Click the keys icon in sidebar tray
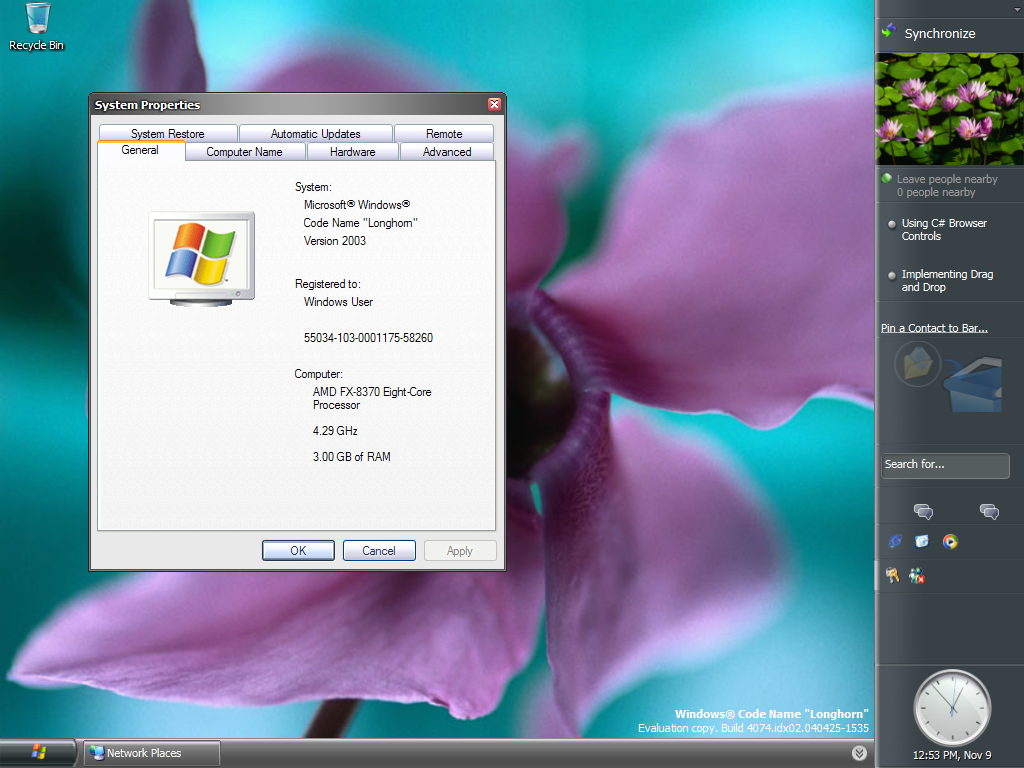 click(892, 575)
